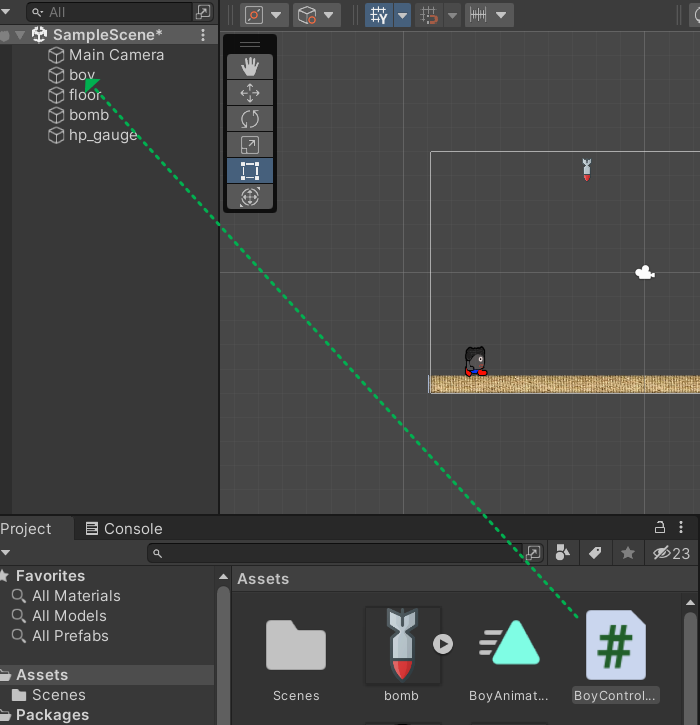Select the BoyAnimat... animation asset

(509, 643)
